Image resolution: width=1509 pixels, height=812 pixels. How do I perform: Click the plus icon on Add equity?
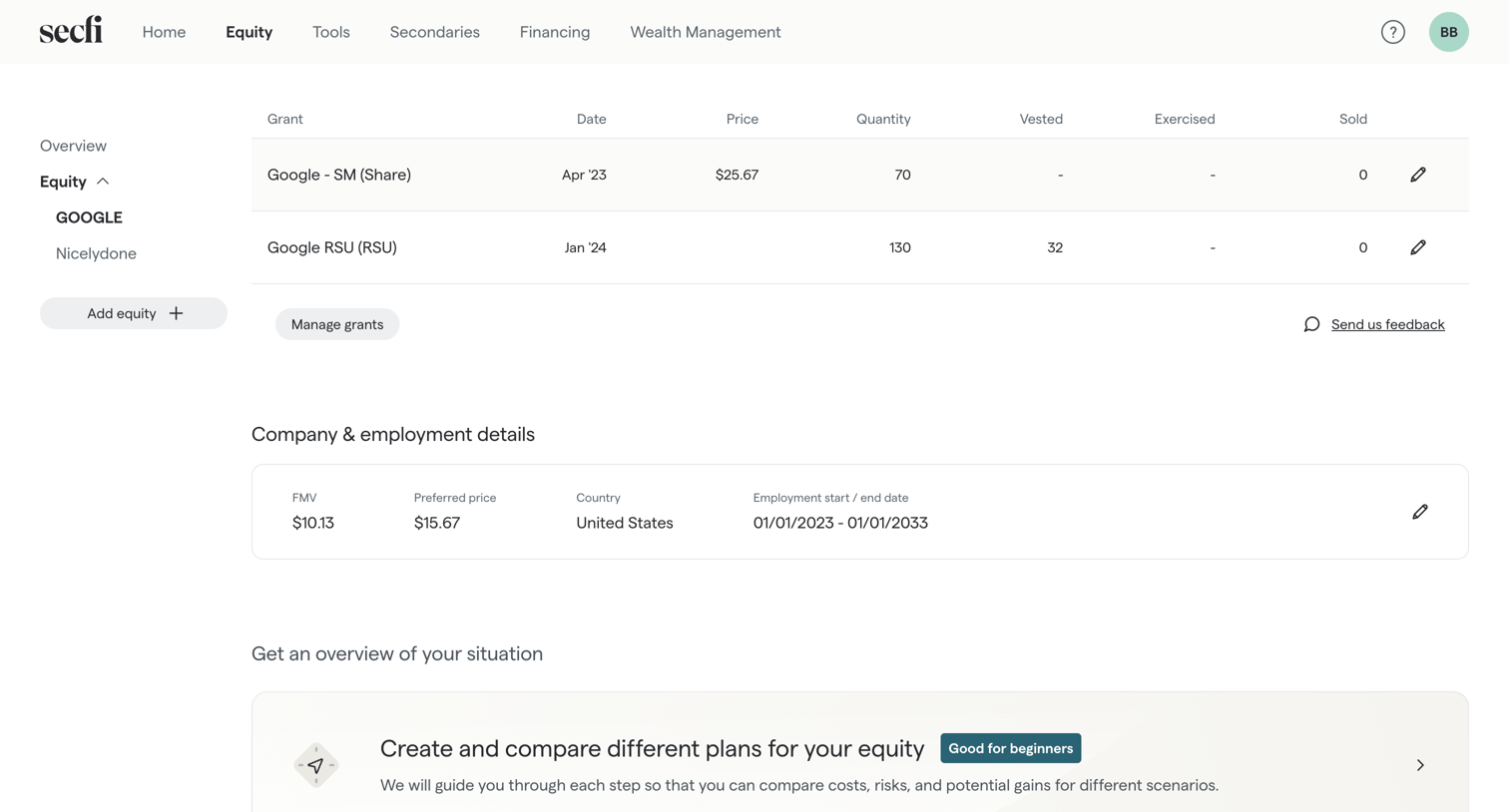coord(176,313)
